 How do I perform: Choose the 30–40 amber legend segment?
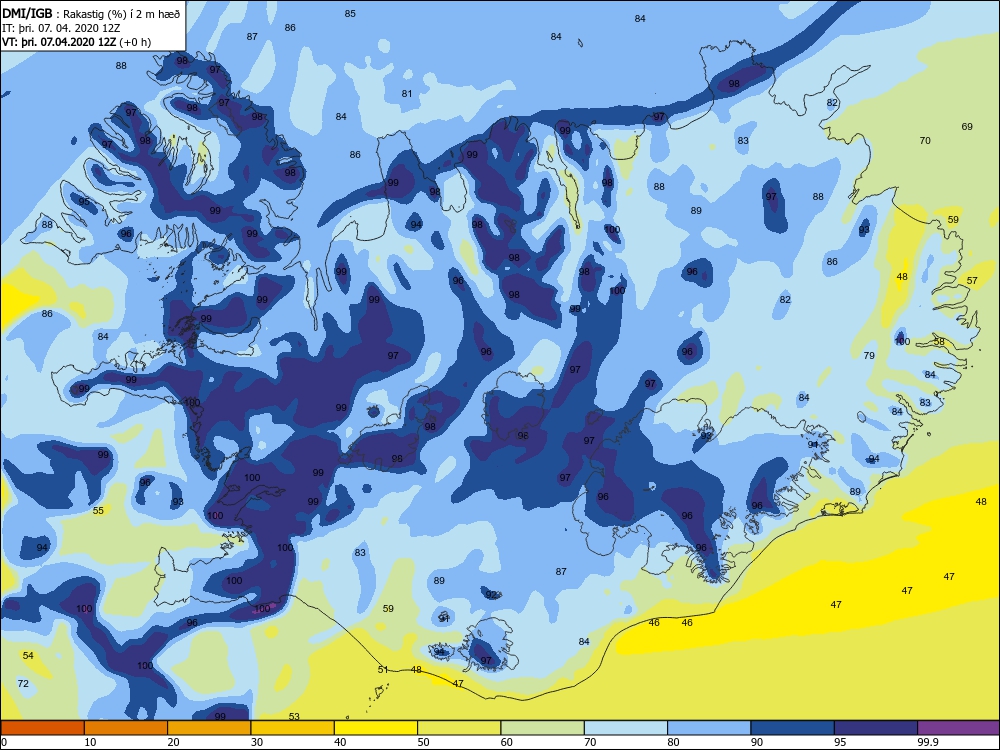tap(293, 728)
